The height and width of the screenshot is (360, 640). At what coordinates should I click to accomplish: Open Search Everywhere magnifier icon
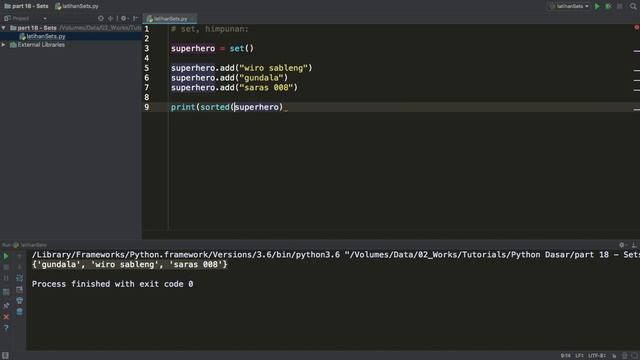coord(633,6)
